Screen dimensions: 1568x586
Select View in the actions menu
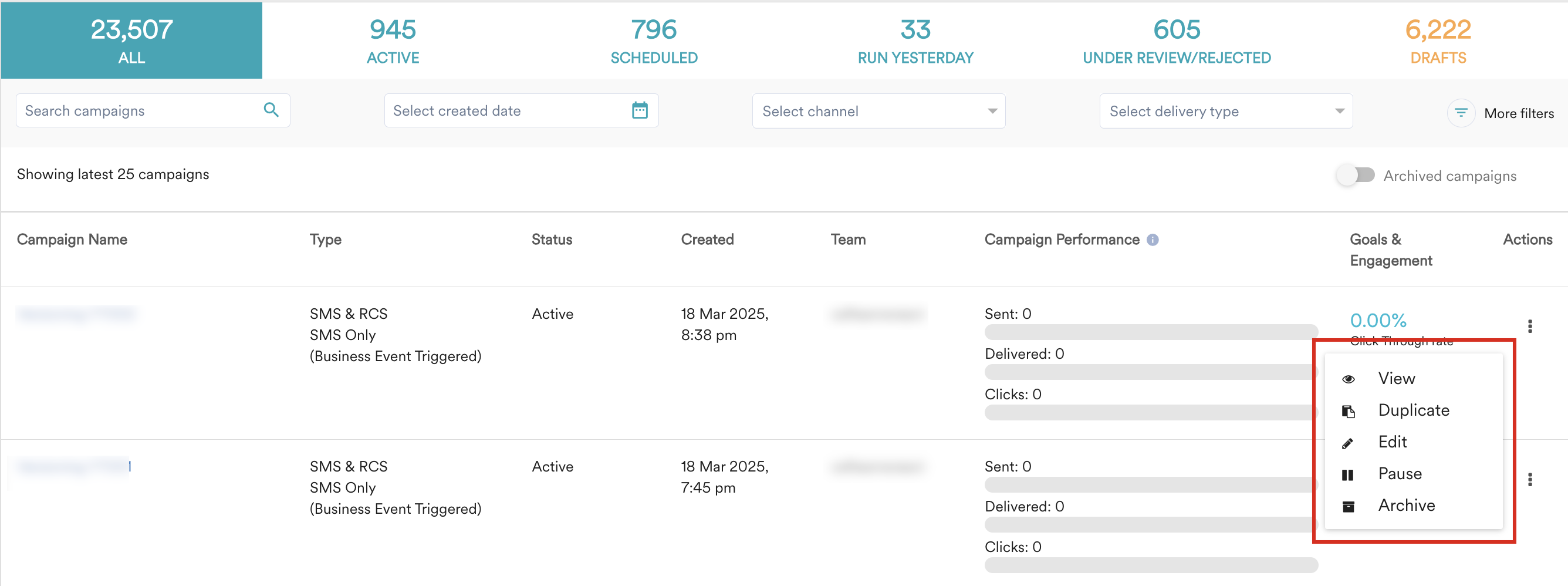(1396, 379)
